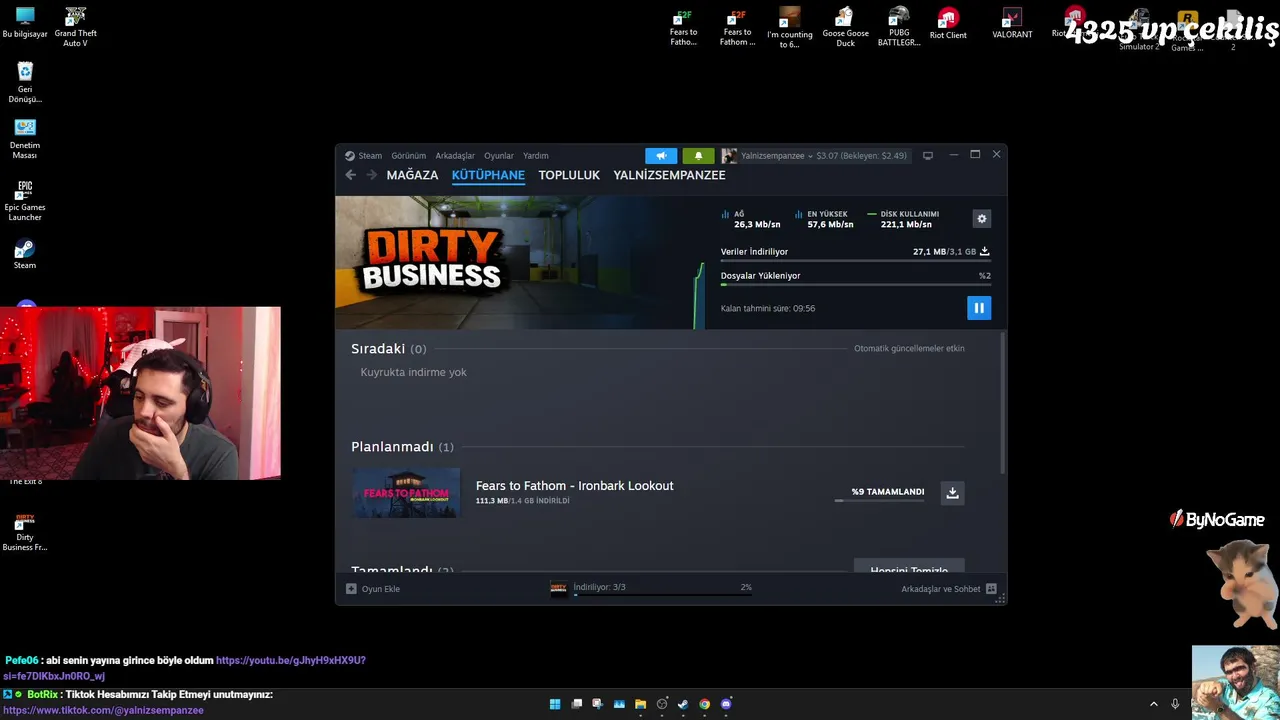Open the Steam menu

[370, 156]
